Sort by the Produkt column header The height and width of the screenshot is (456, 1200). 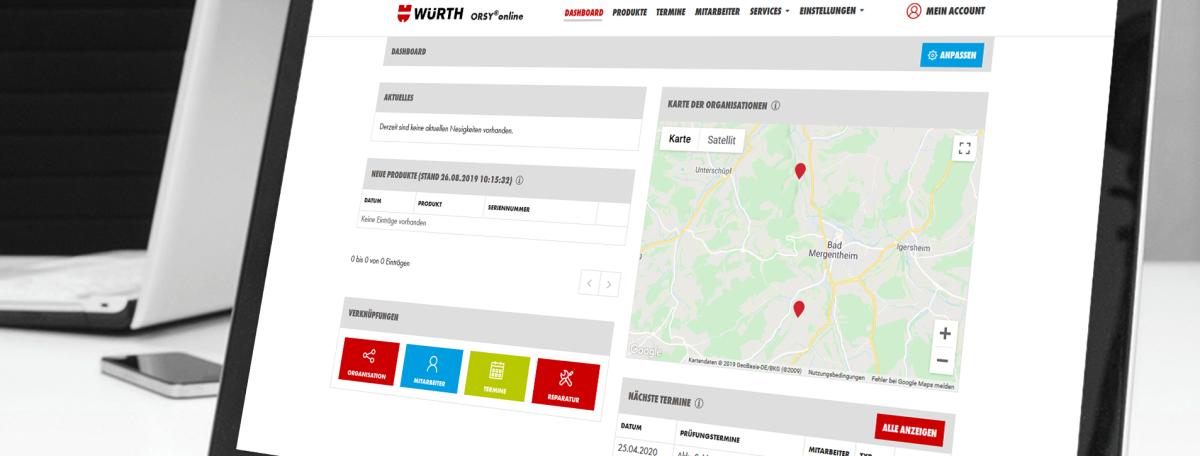[430, 204]
